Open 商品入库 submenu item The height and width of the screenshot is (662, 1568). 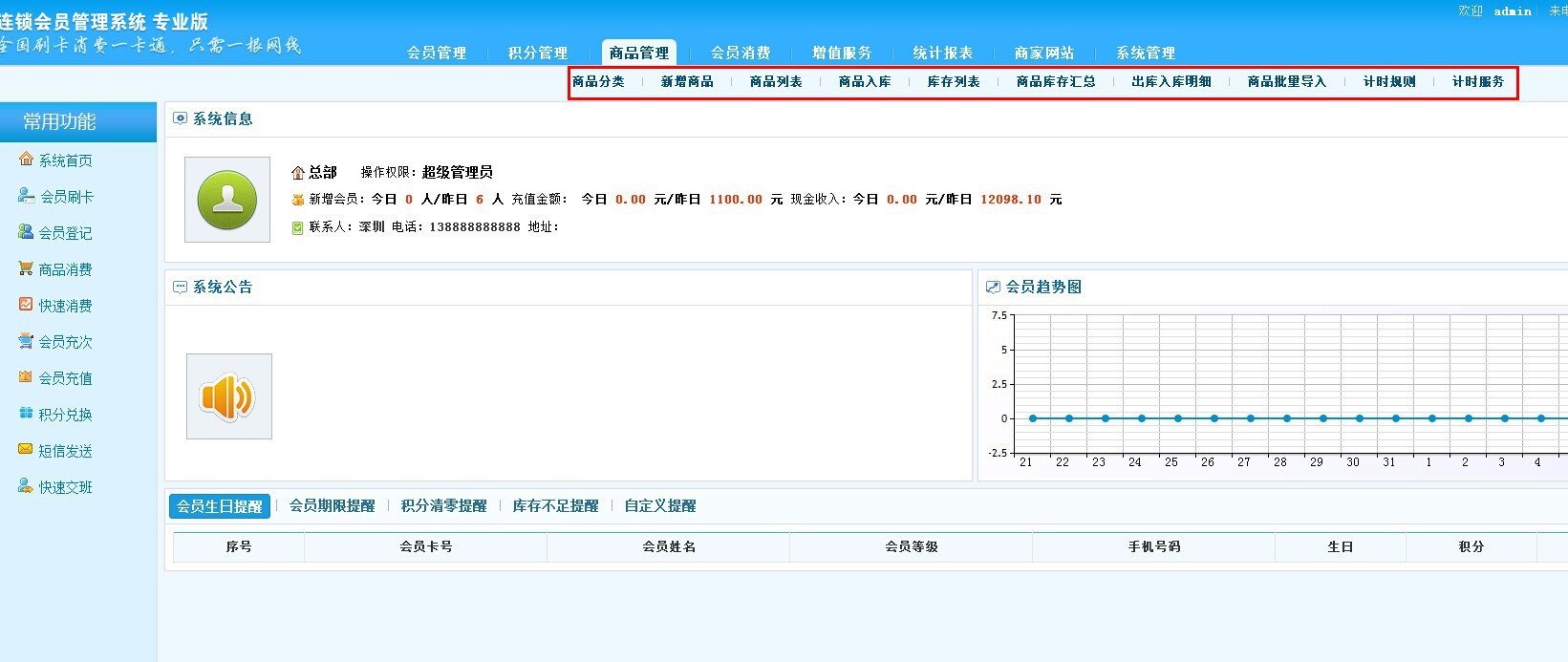point(865,82)
